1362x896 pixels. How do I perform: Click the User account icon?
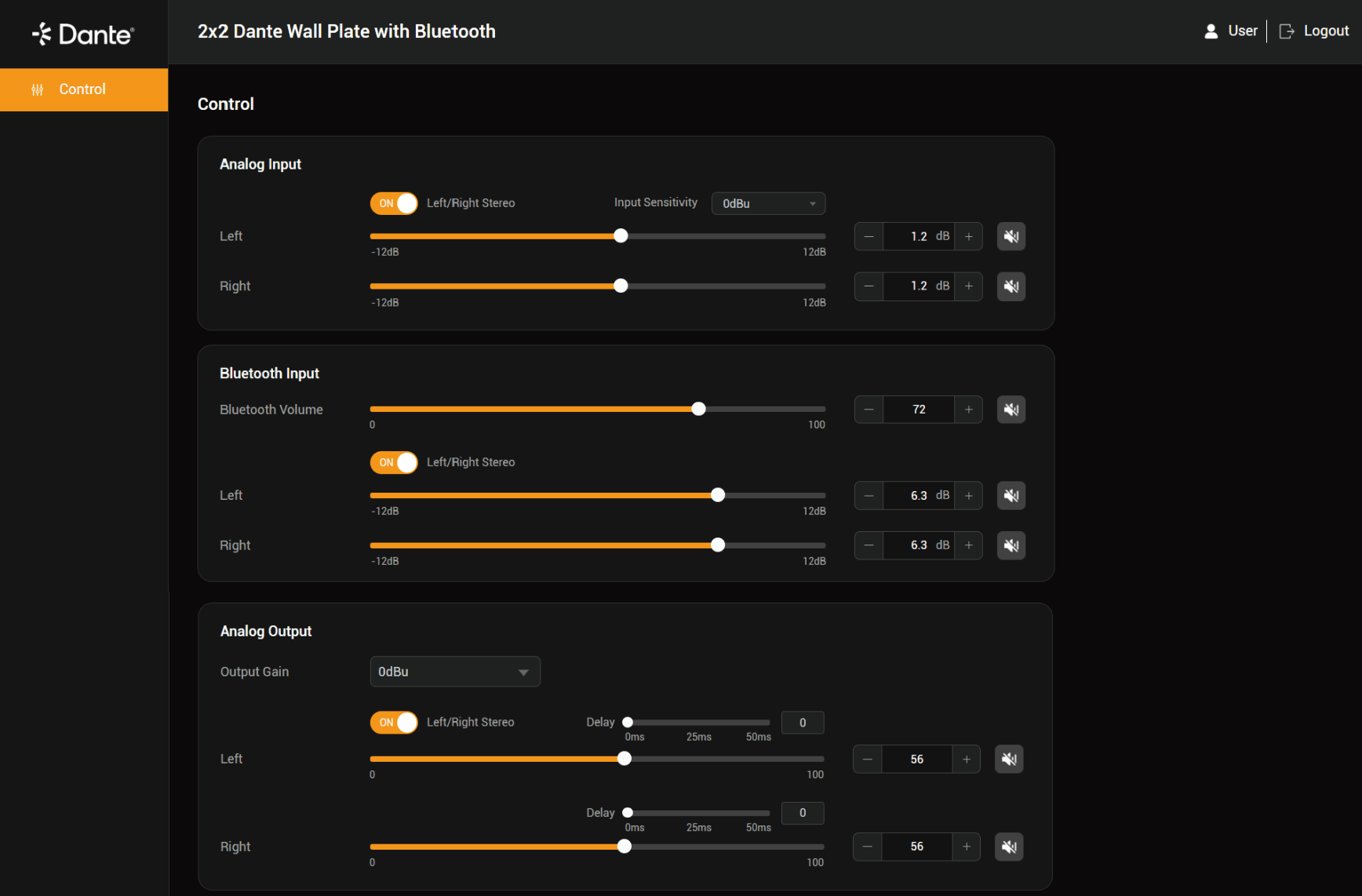pos(1211,31)
